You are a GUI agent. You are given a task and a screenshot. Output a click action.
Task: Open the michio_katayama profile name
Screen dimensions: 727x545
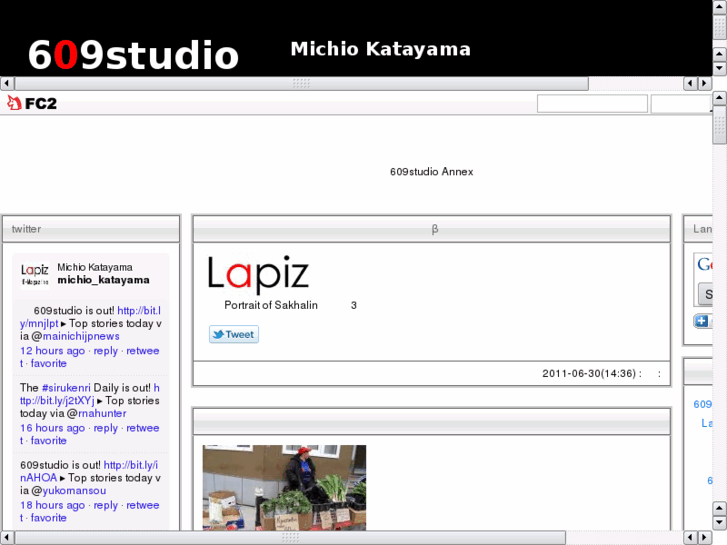103,280
